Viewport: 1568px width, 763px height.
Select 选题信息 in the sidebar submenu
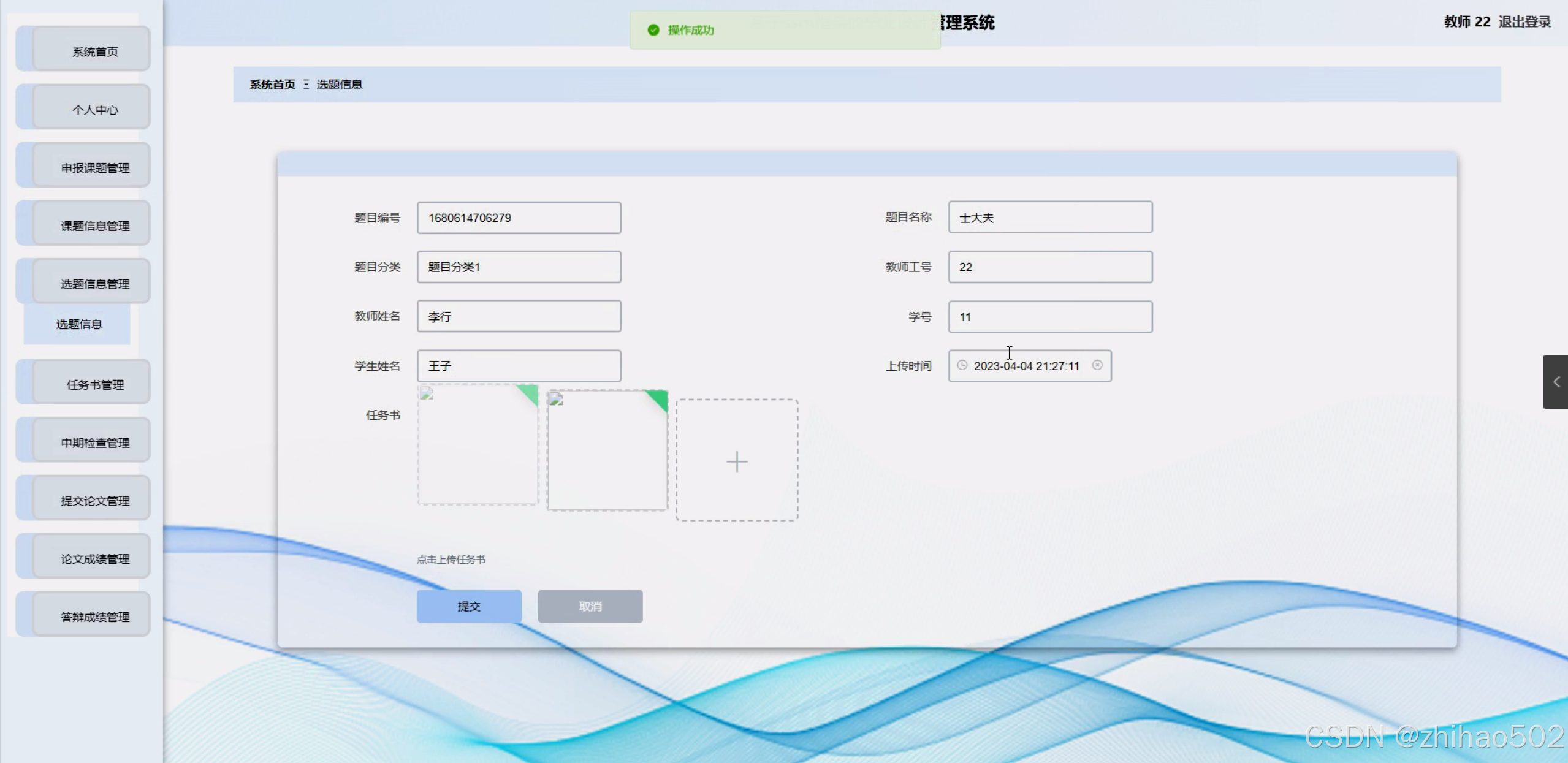point(78,324)
